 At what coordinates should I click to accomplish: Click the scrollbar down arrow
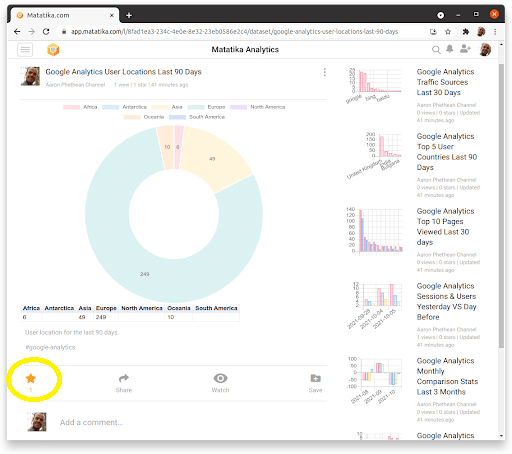pos(501,436)
